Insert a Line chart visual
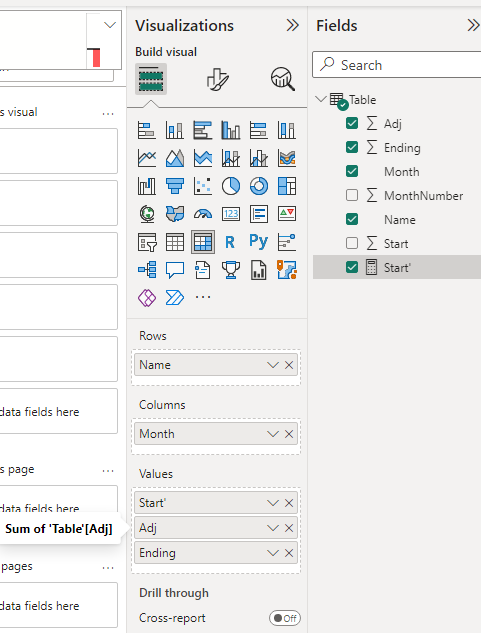The image size is (481, 633). (x=147, y=158)
